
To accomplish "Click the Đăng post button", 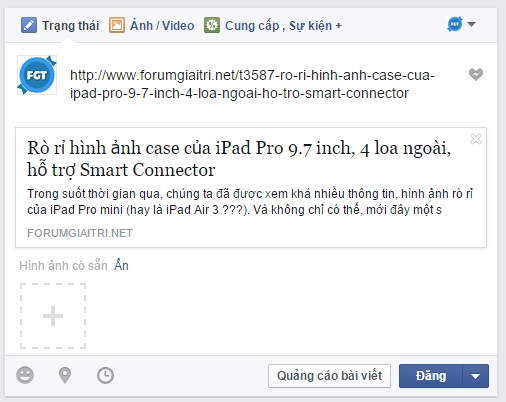I will point(431,376).
